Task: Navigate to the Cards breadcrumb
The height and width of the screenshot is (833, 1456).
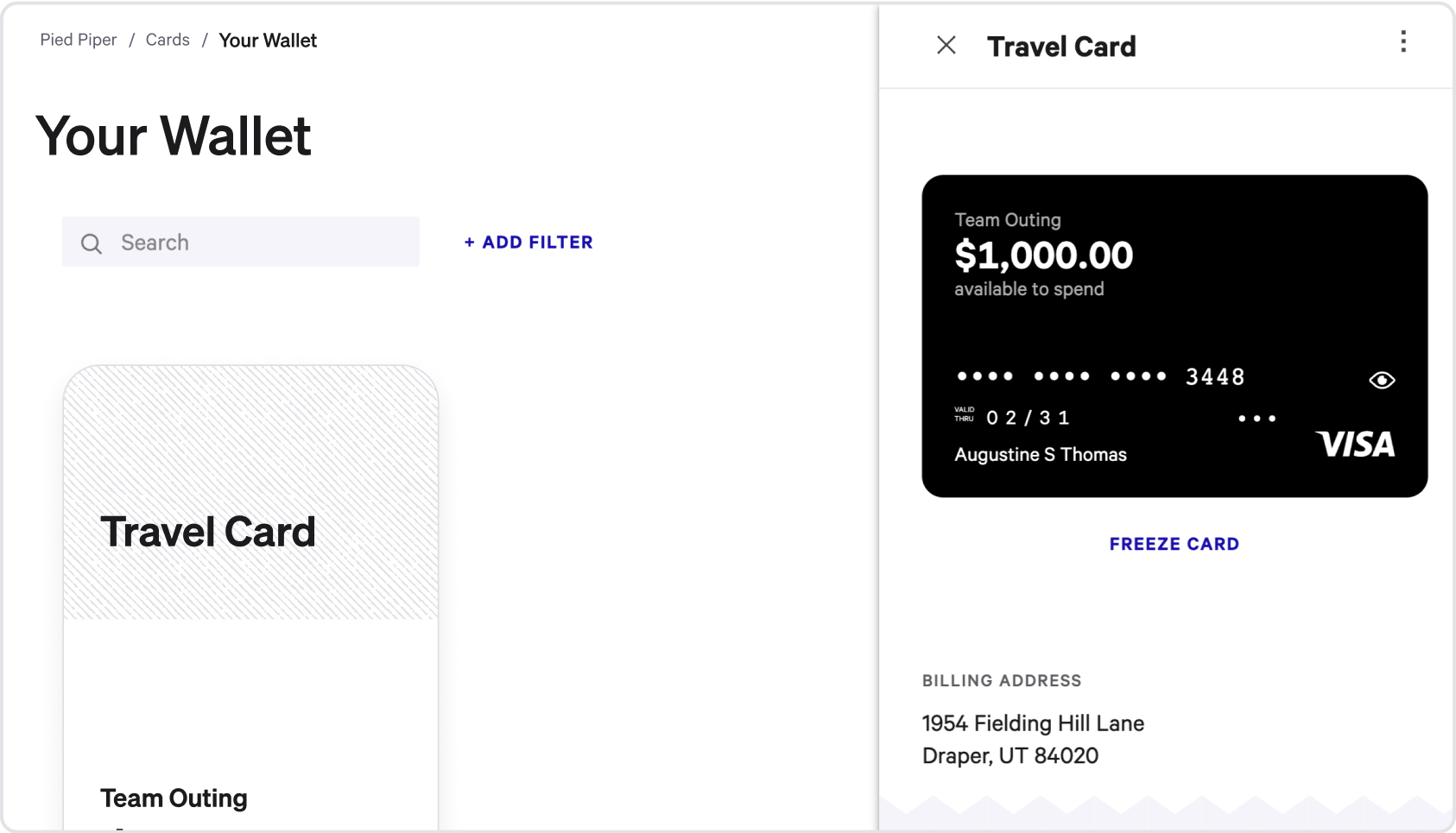Action: (x=168, y=40)
